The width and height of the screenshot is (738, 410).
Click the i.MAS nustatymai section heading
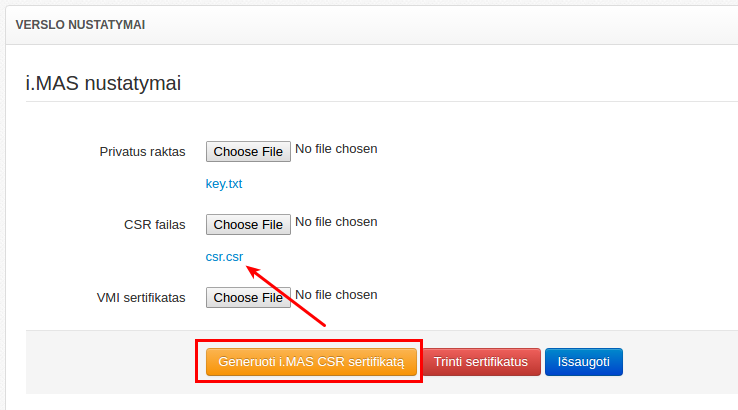point(103,83)
